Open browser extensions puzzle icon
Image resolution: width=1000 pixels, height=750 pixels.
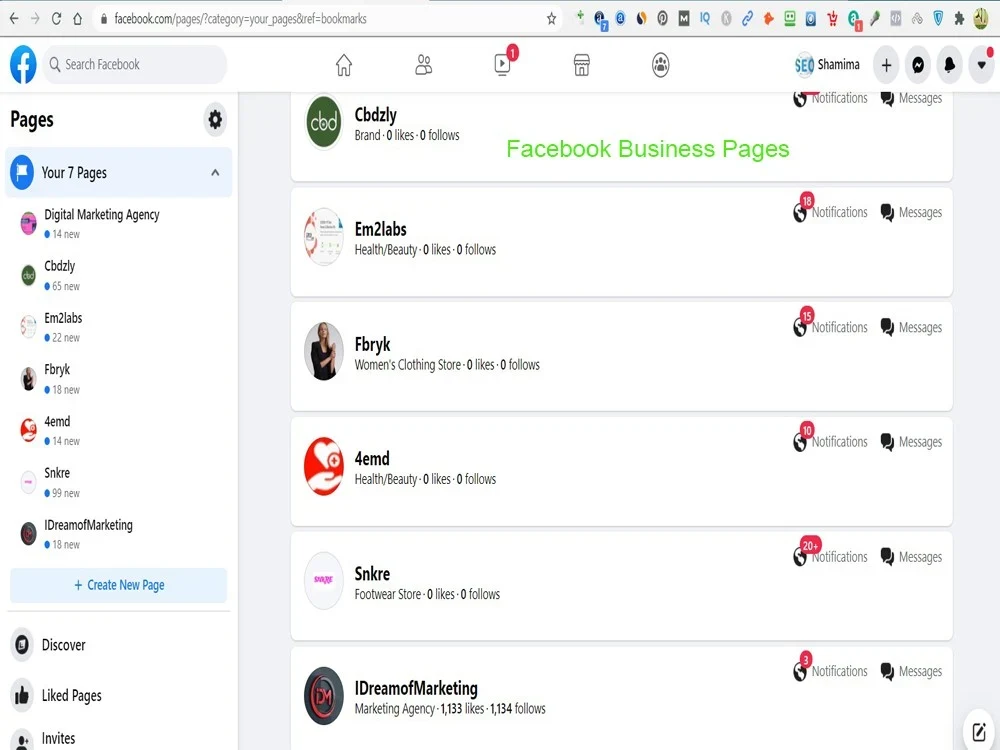959,18
